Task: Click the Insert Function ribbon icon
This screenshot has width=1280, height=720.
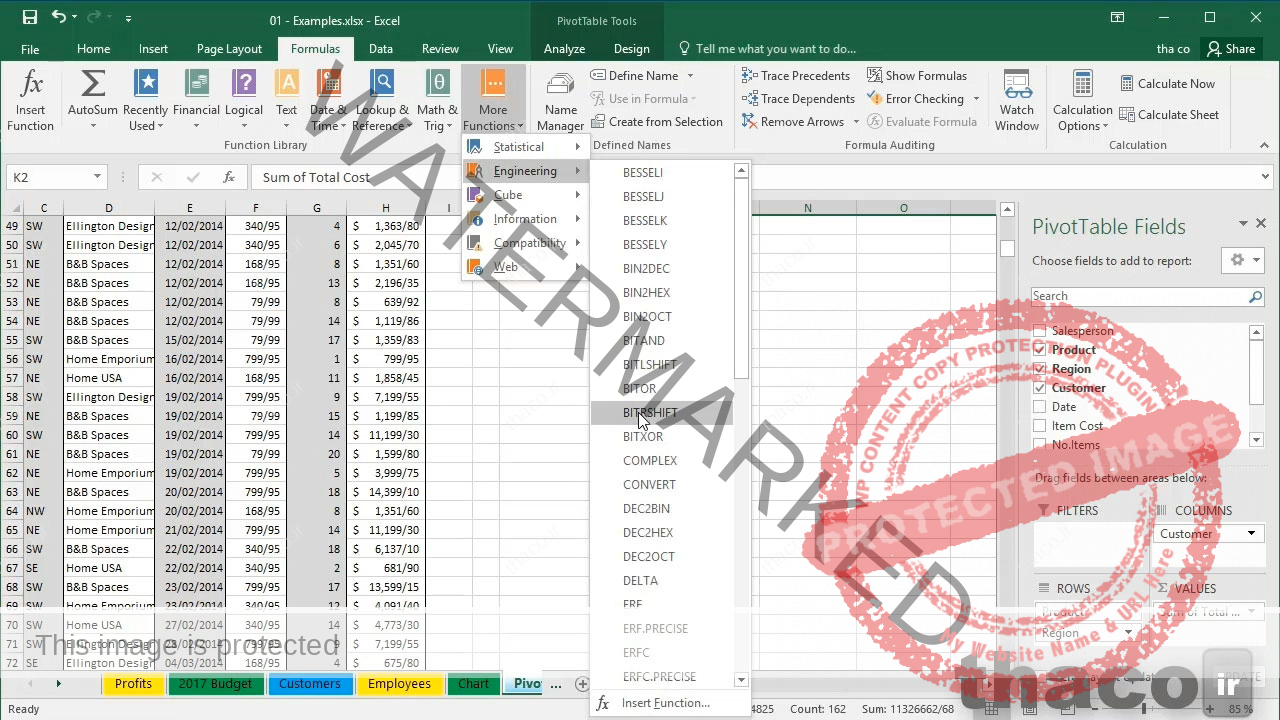Action: (x=31, y=100)
